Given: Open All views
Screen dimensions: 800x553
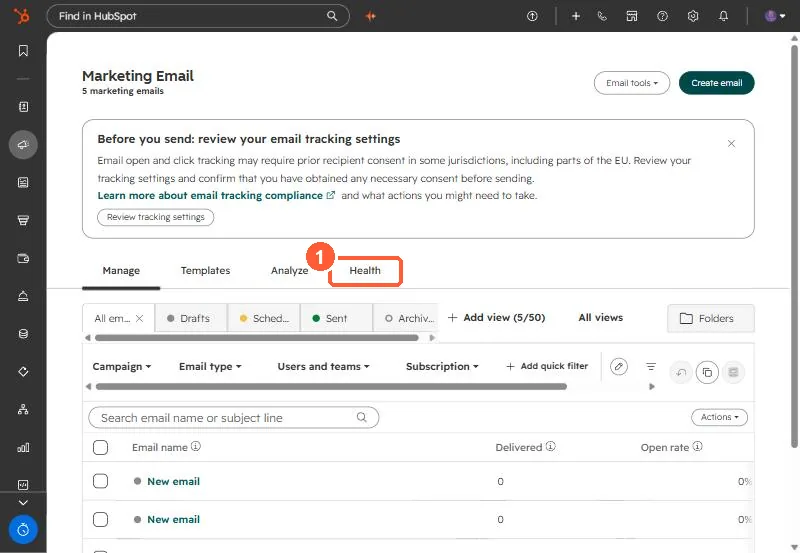Looking at the screenshot, I should point(601,317).
